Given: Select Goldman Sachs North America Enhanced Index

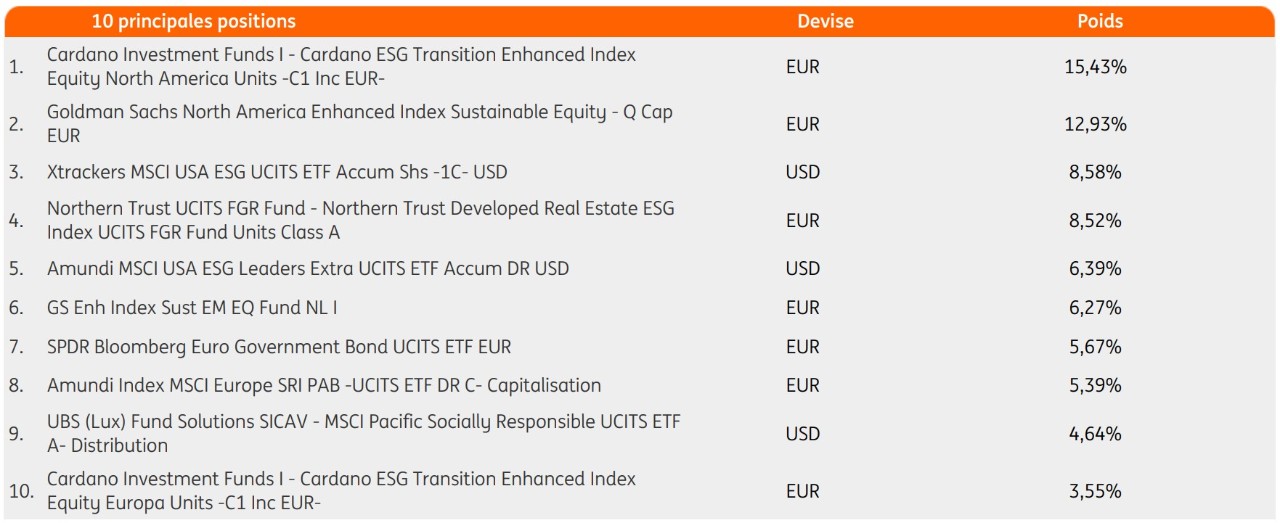Looking at the screenshot, I should [x=360, y=124].
